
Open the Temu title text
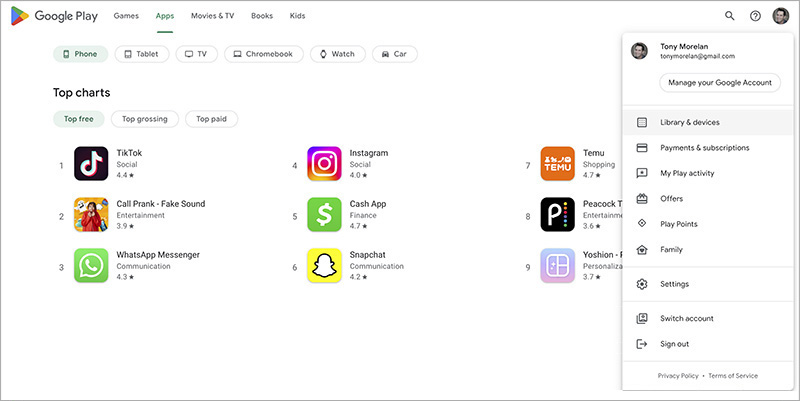click(594, 153)
